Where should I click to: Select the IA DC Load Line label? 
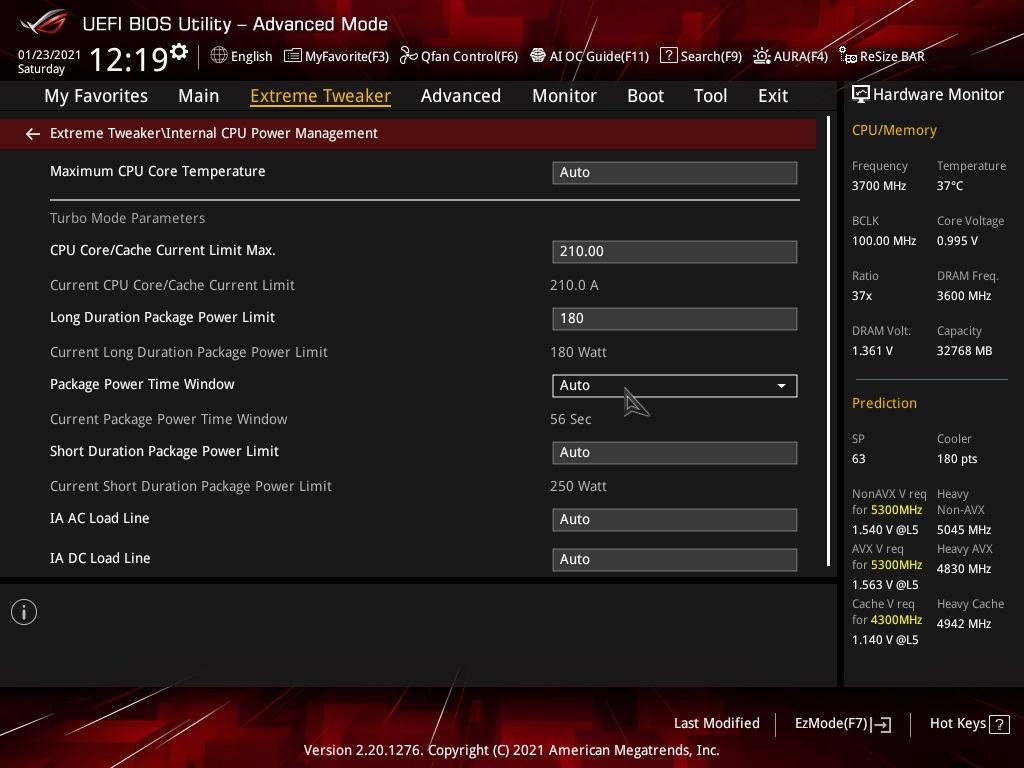click(x=100, y=558)
